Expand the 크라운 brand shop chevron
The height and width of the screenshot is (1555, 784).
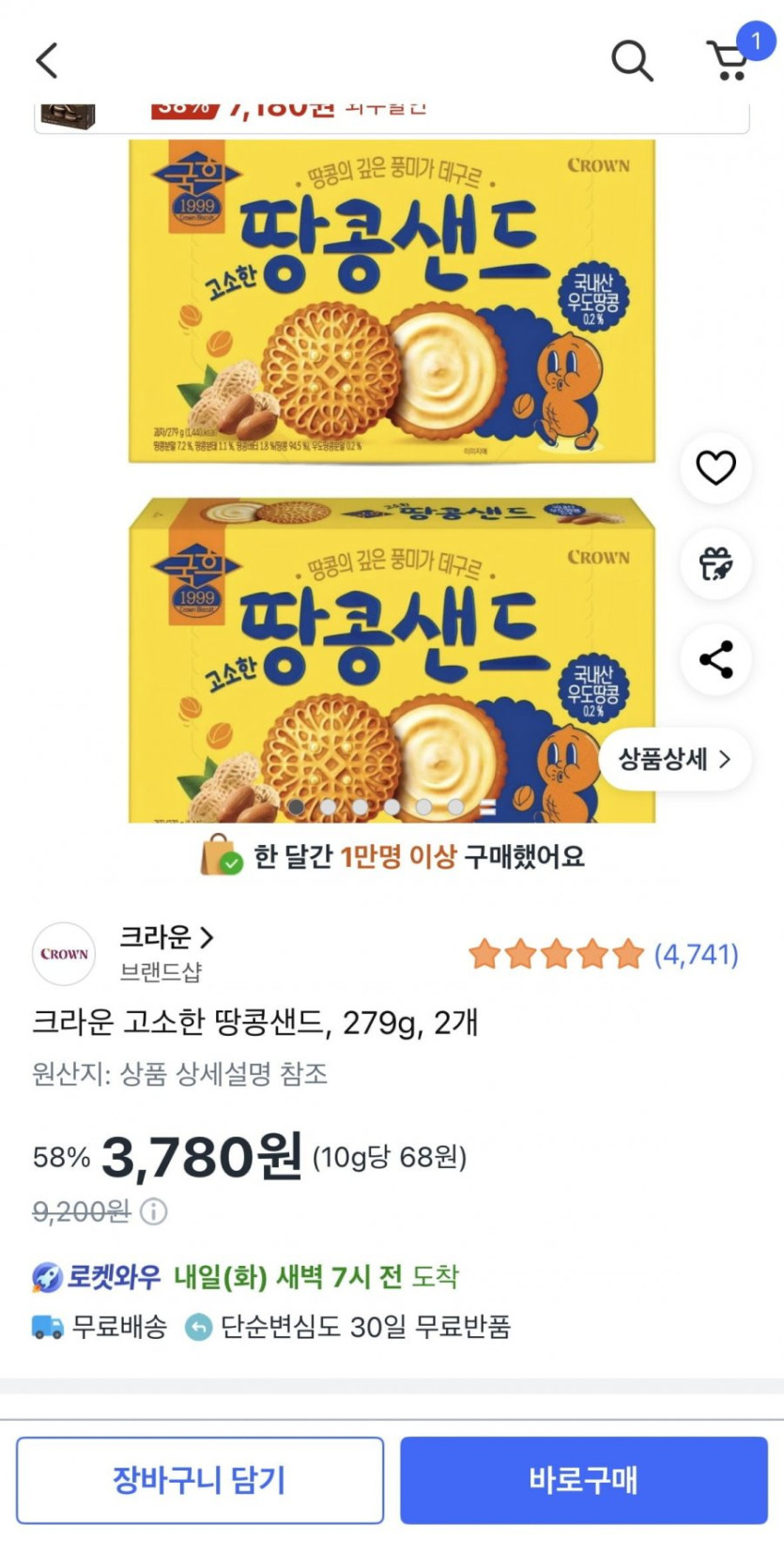pyautogui.click(x=207, y=937)
